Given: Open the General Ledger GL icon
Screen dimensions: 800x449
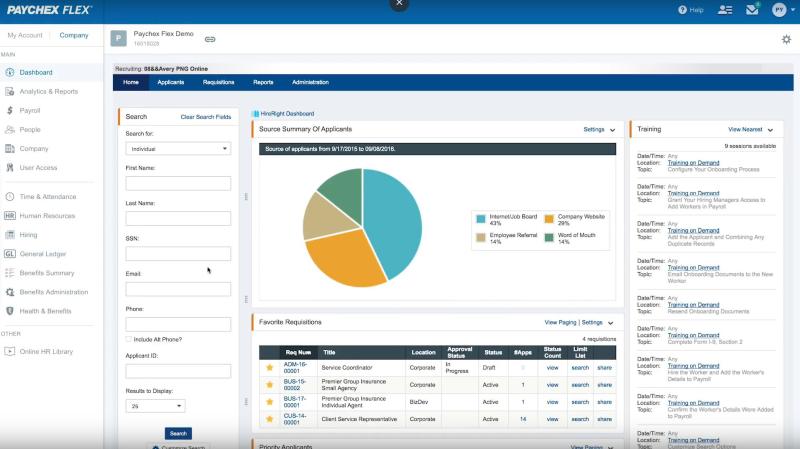Looking at the screenshot, I should (x=10, y=254).
